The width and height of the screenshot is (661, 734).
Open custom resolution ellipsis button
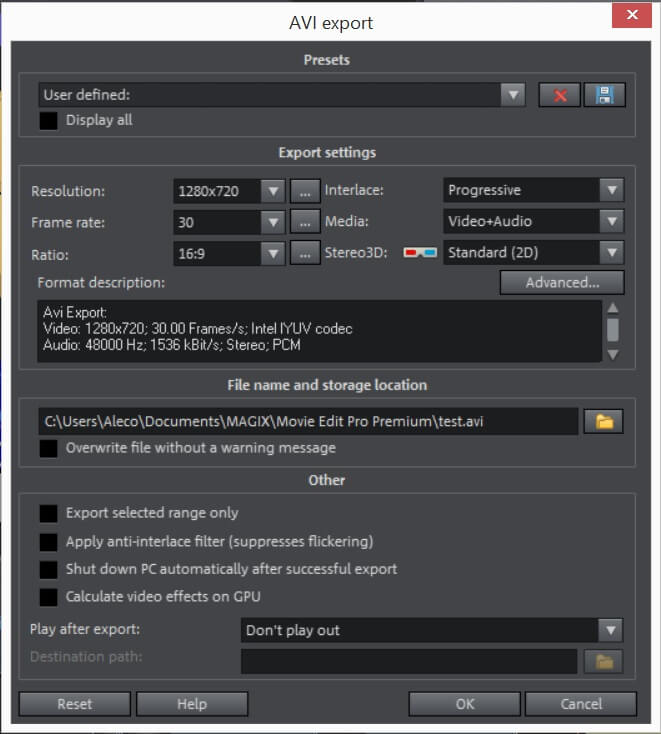tap(305, 191)
